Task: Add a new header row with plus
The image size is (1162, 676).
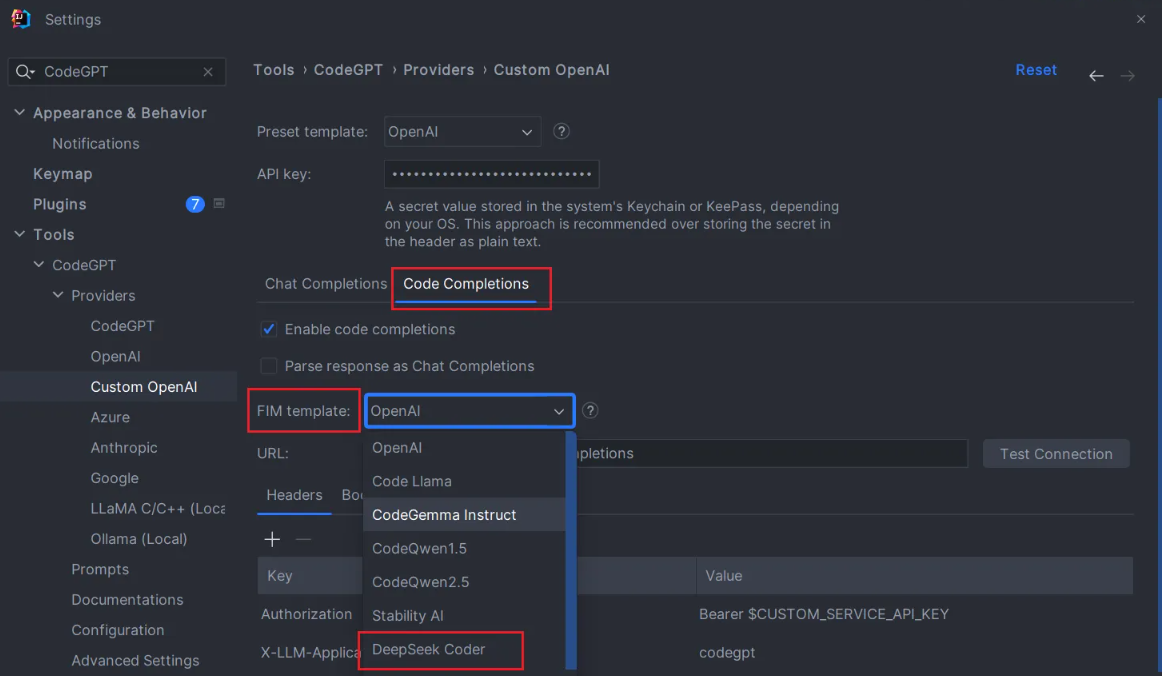Action: pyautogui.click(x=272, y=540)
